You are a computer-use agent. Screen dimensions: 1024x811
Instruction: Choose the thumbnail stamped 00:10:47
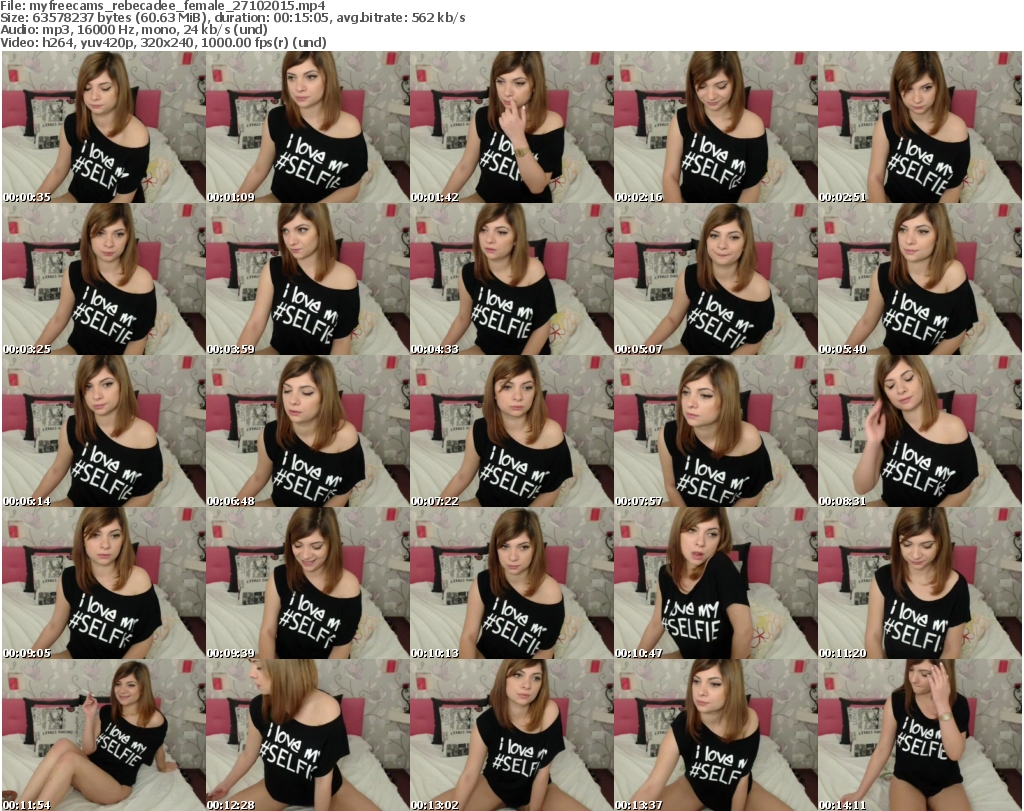point(715,583)
